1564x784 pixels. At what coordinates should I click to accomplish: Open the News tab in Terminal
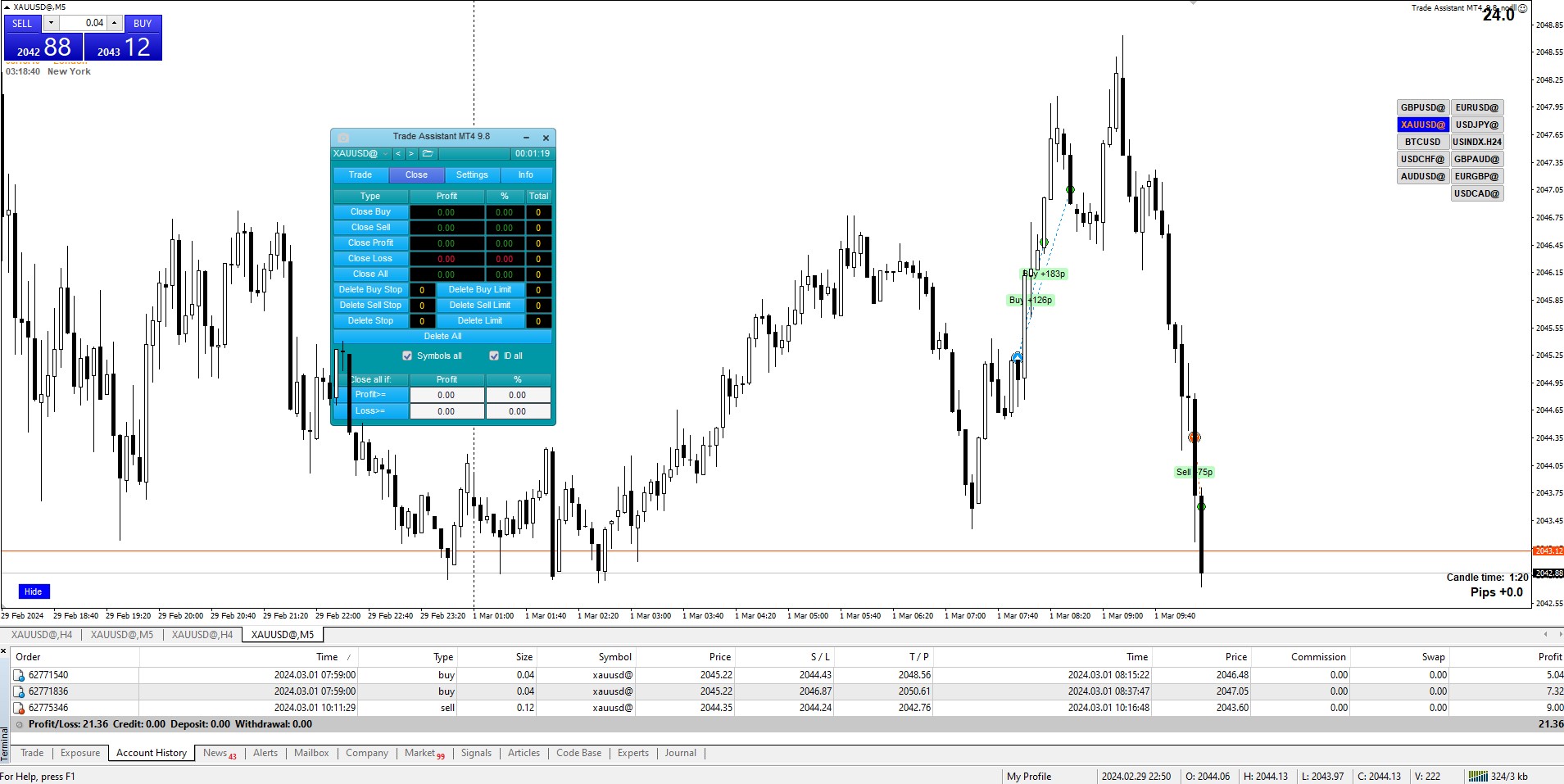coord(220,753)
